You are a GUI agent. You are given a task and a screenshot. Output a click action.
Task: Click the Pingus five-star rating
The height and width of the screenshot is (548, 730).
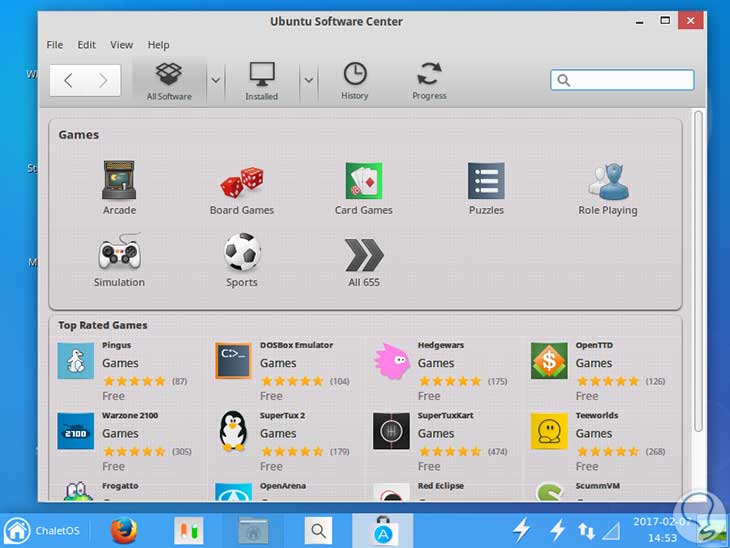coord(134,381)
